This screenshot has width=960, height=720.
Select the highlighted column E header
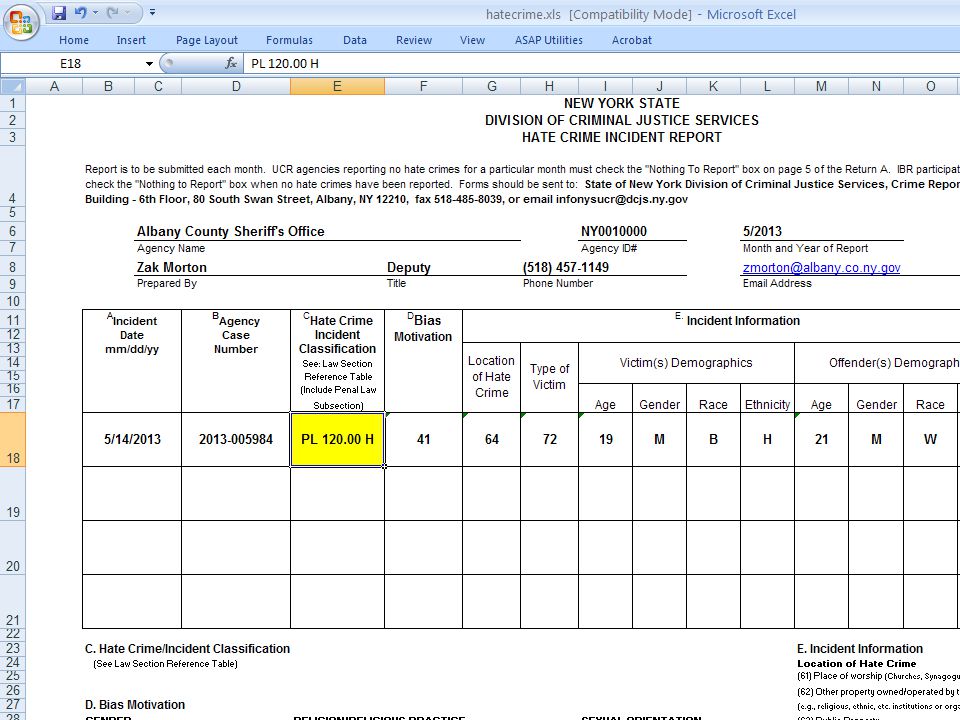click(x=337, y=86)
